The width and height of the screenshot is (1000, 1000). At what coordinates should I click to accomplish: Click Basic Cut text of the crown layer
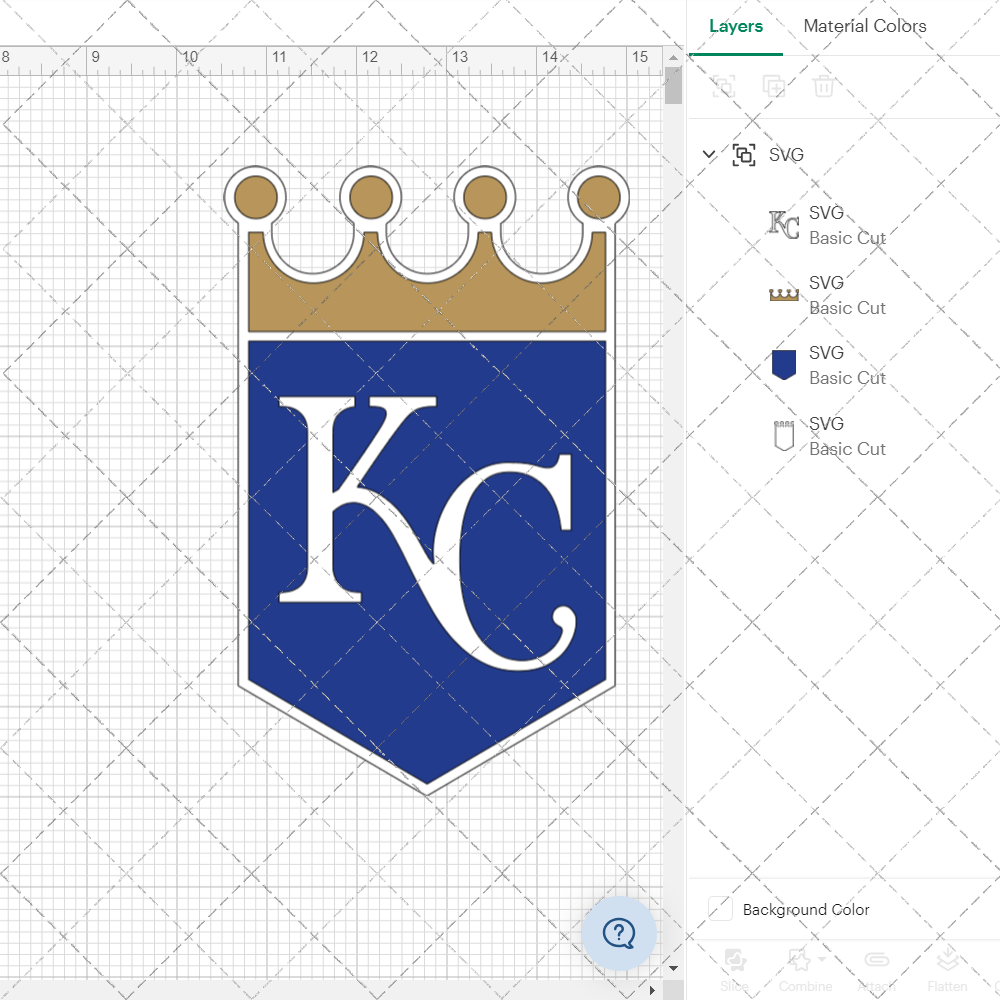point(847,308)
